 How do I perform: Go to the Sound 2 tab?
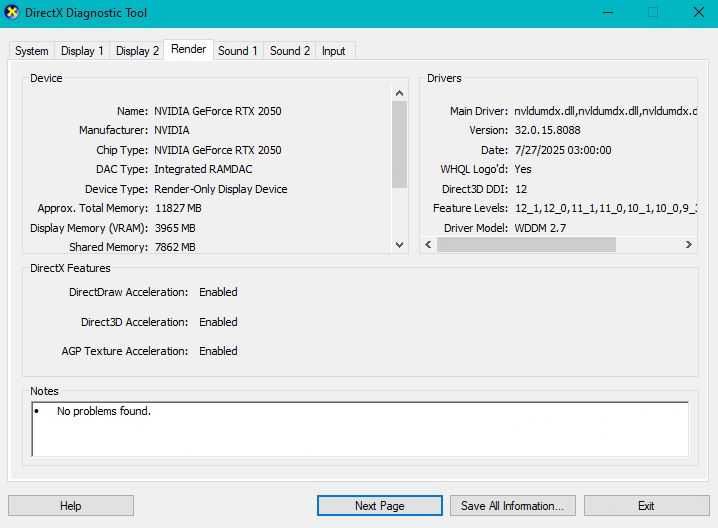pos(290,51)
